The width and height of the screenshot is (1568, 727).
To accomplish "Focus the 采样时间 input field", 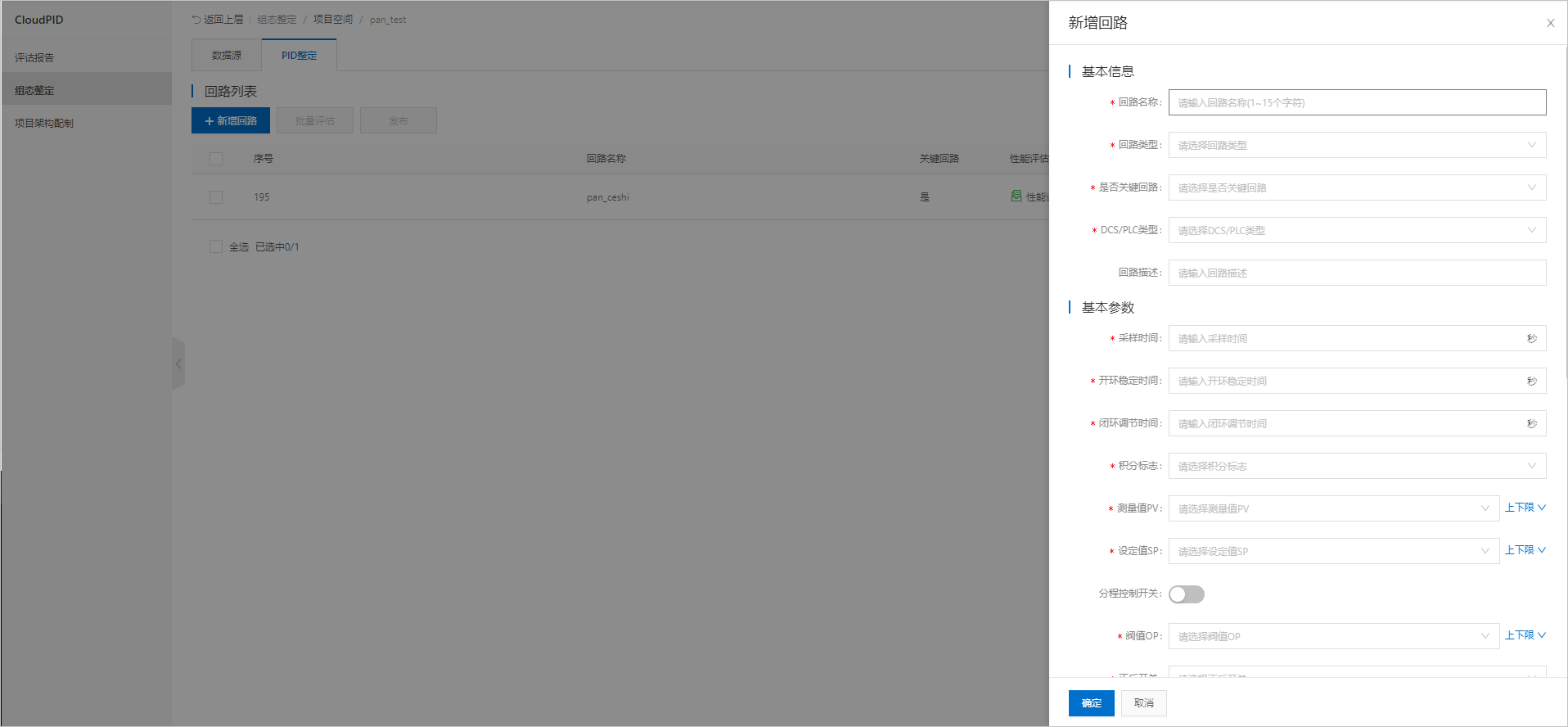I will tap(1357, 338).
